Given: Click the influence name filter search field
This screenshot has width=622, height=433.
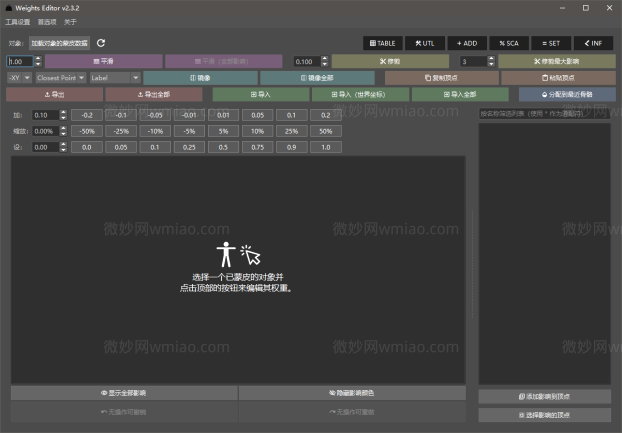Looking at the screenshot, I should coord(545,114).
